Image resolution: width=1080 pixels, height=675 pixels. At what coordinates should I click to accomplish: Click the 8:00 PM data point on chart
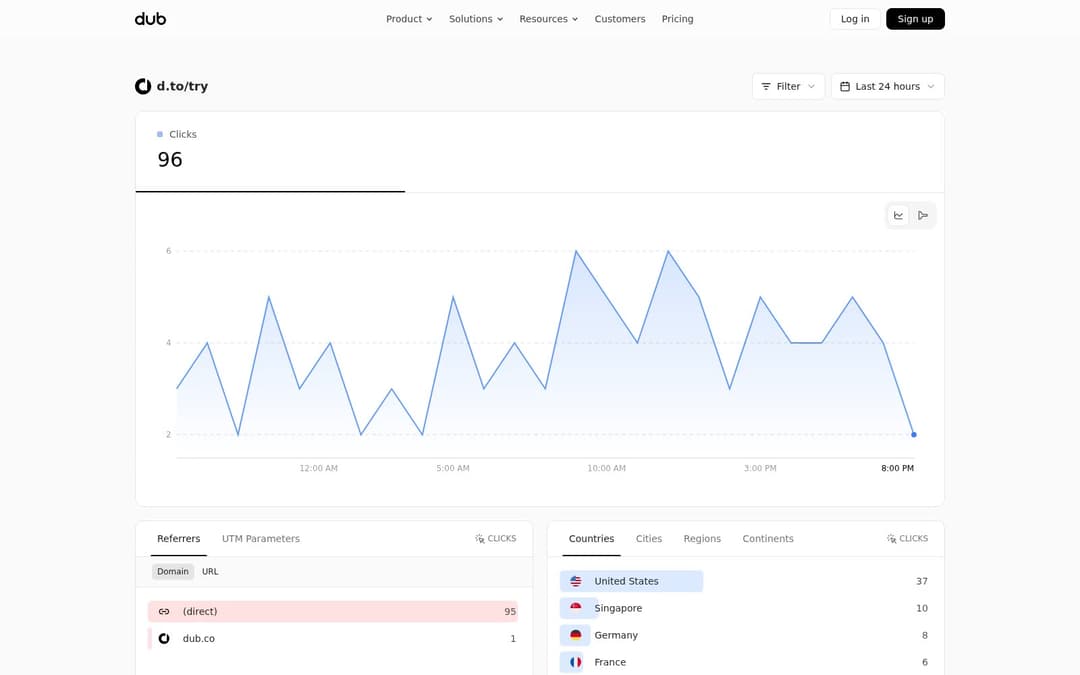click(914, 435)
